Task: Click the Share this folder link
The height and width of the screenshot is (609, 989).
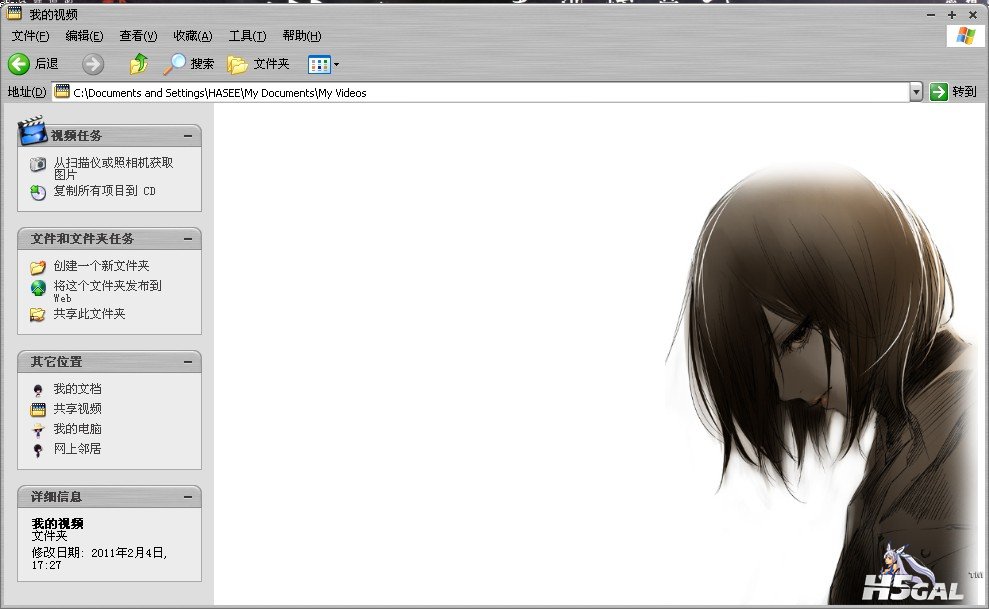Action: [89, 314]
